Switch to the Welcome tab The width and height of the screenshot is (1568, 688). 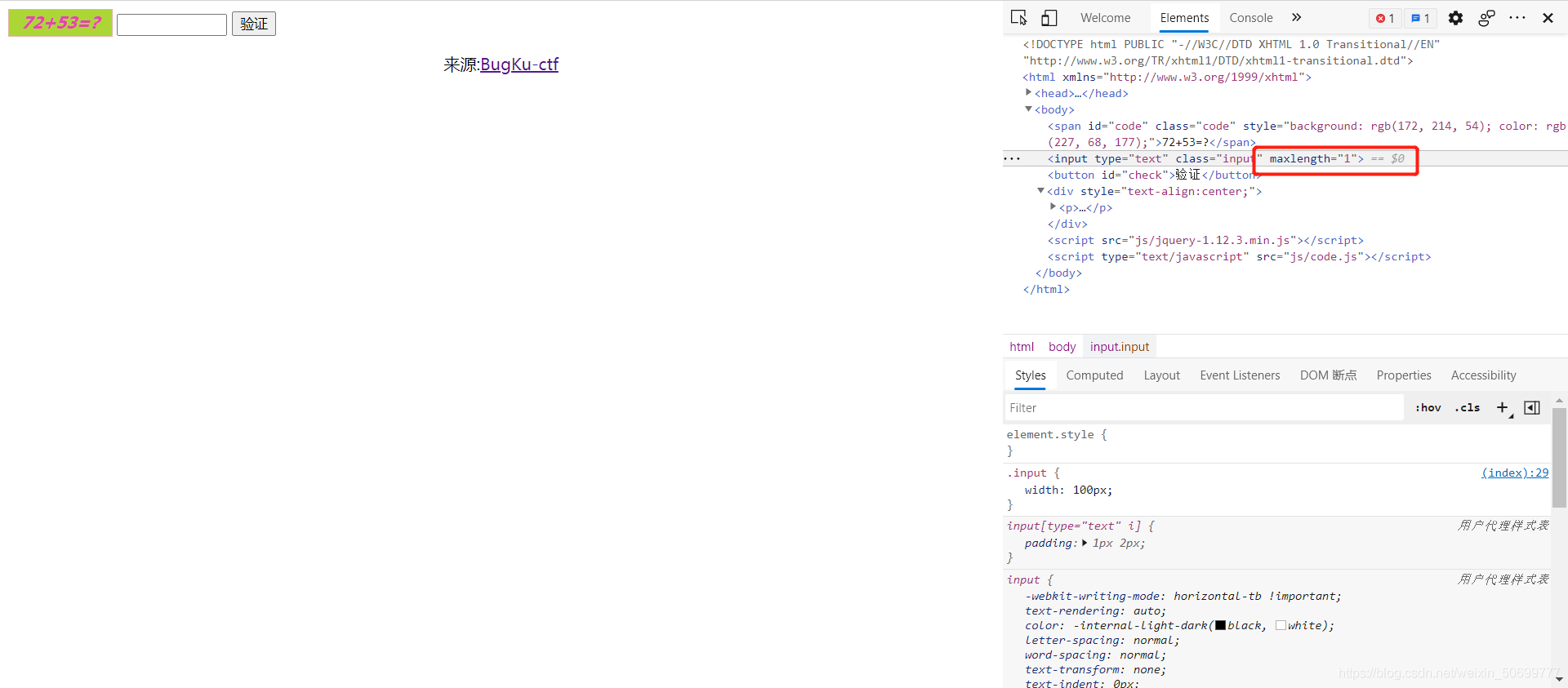pos(1105,18)
